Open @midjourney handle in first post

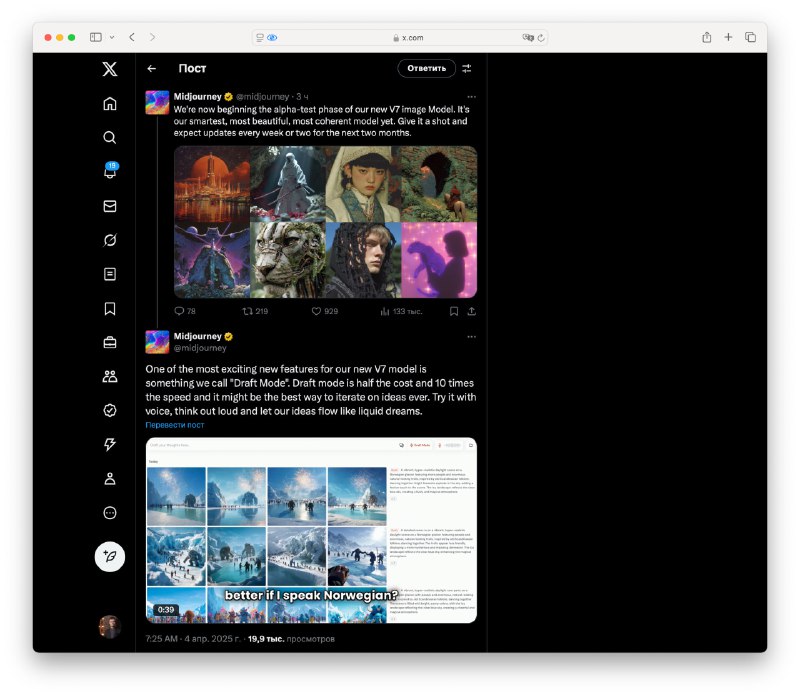[262, 96]
